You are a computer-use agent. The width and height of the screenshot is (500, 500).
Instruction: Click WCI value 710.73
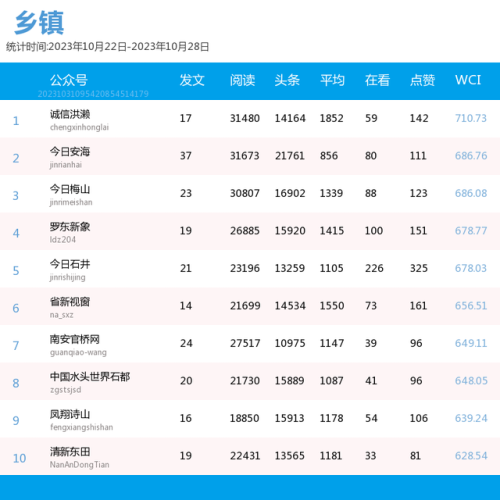(471, 118)
